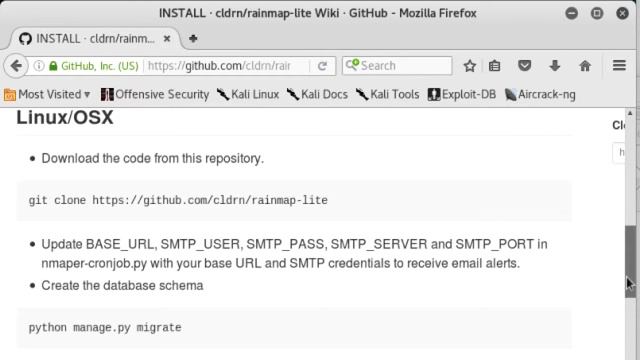Viewport: 640px width, 360px height.
Task: Close the INSTALL cldrn/rainmap tab
Action: pos(167,39)
